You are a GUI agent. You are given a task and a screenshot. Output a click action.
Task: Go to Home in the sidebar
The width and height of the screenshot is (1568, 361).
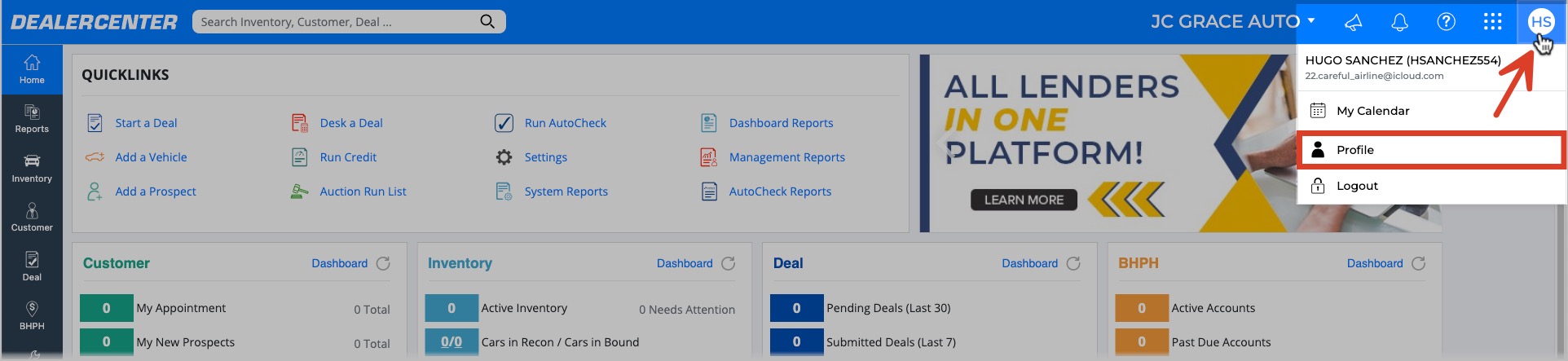click(32, 69)
